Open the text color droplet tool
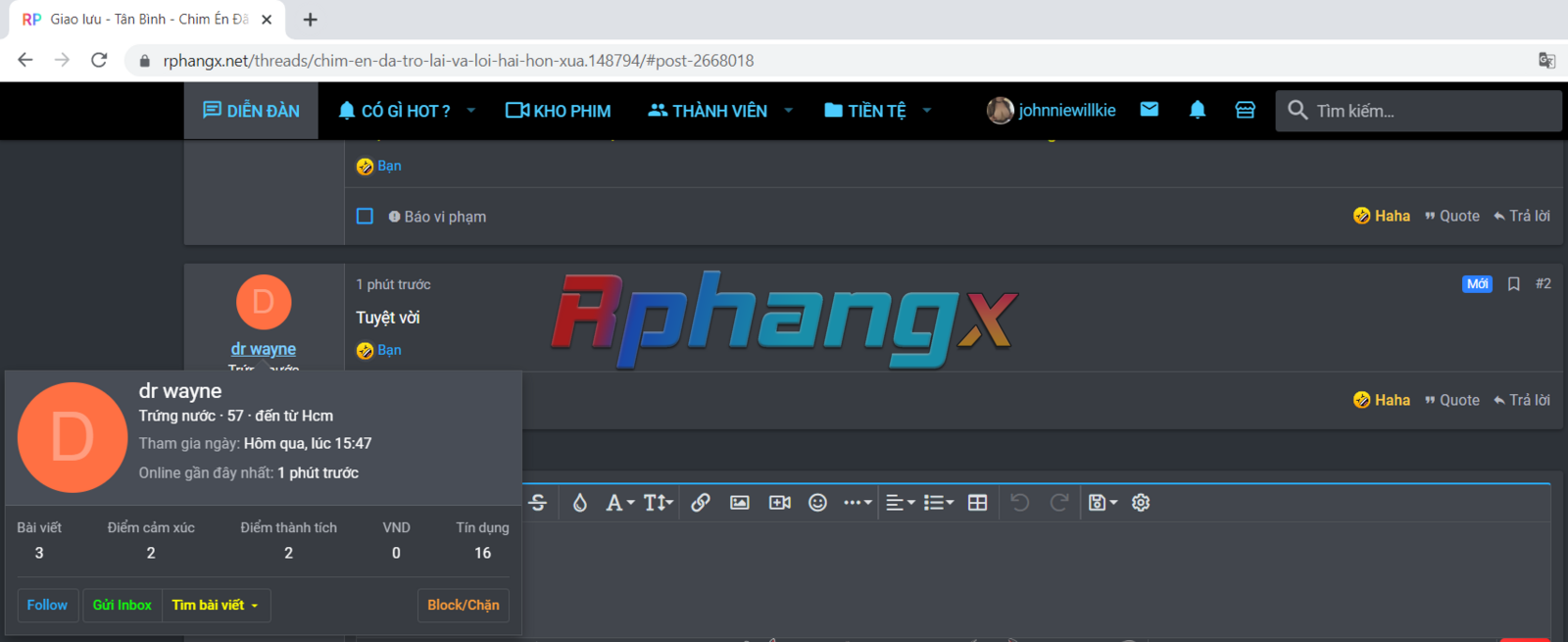Screen dimensions: 1568x642 coord(580,503)
